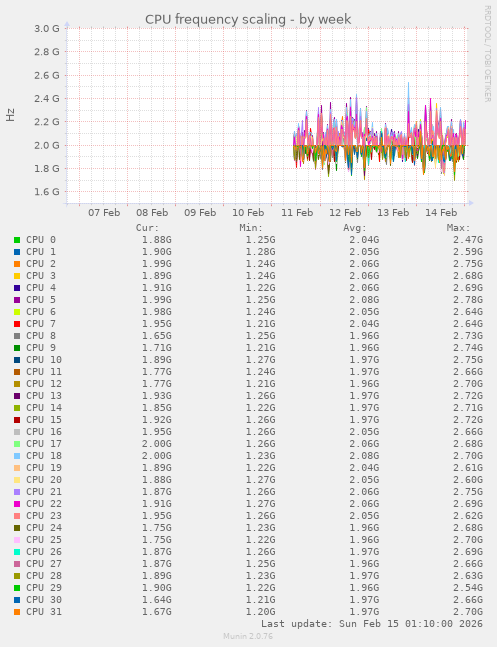
Task: Click the 'Last update' timestamp line
Action: pos(372,623)
